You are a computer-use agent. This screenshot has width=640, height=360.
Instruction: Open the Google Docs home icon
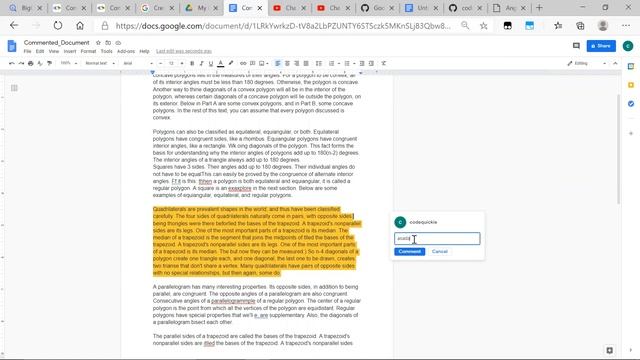point(12,46)
